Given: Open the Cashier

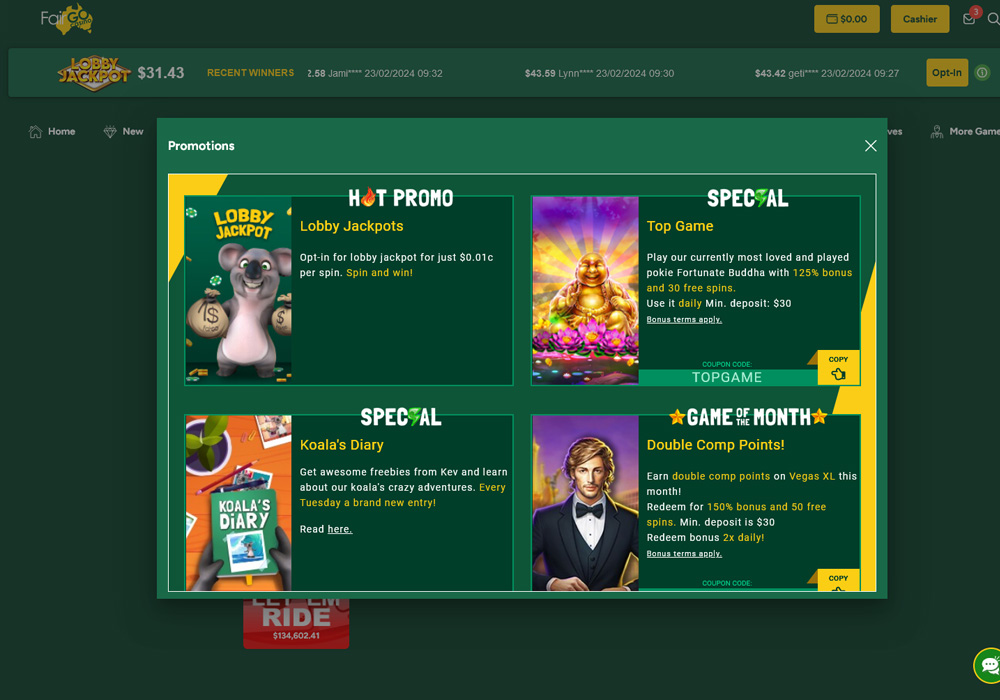Looking at the screenshot, I should point(920,19).
